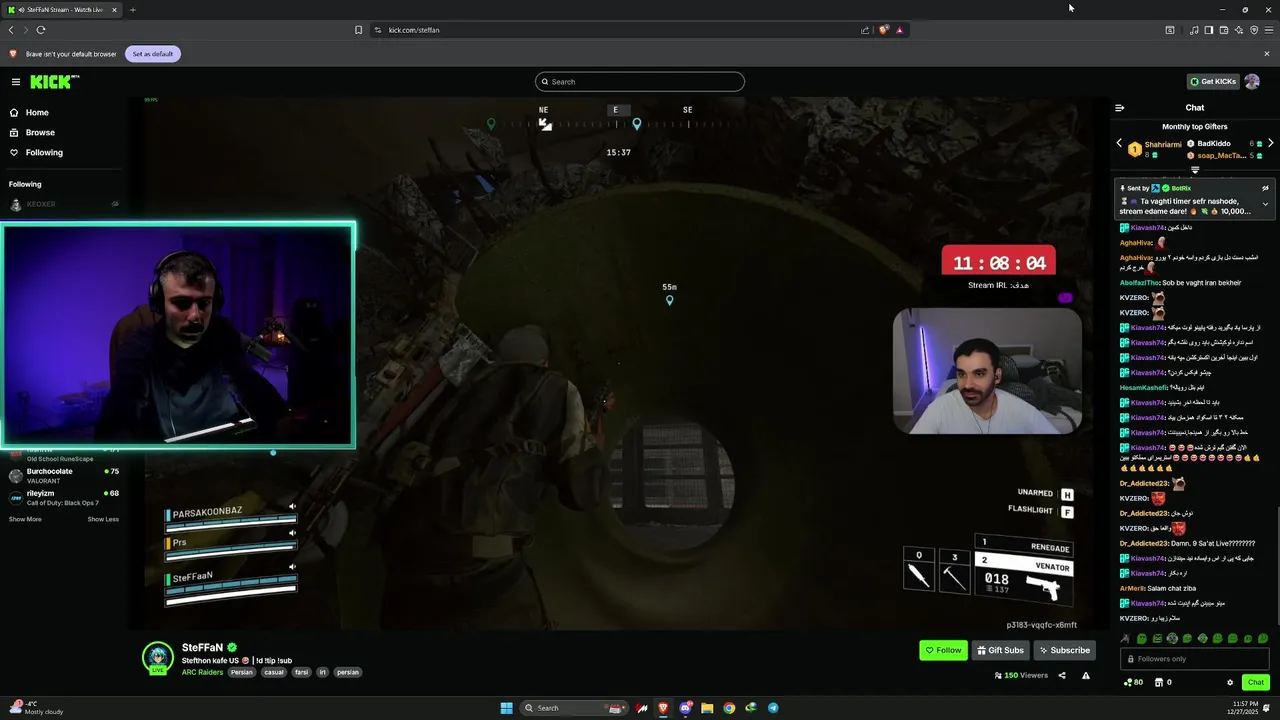Select the first green emote in chat

click(x=1142, y=638)
